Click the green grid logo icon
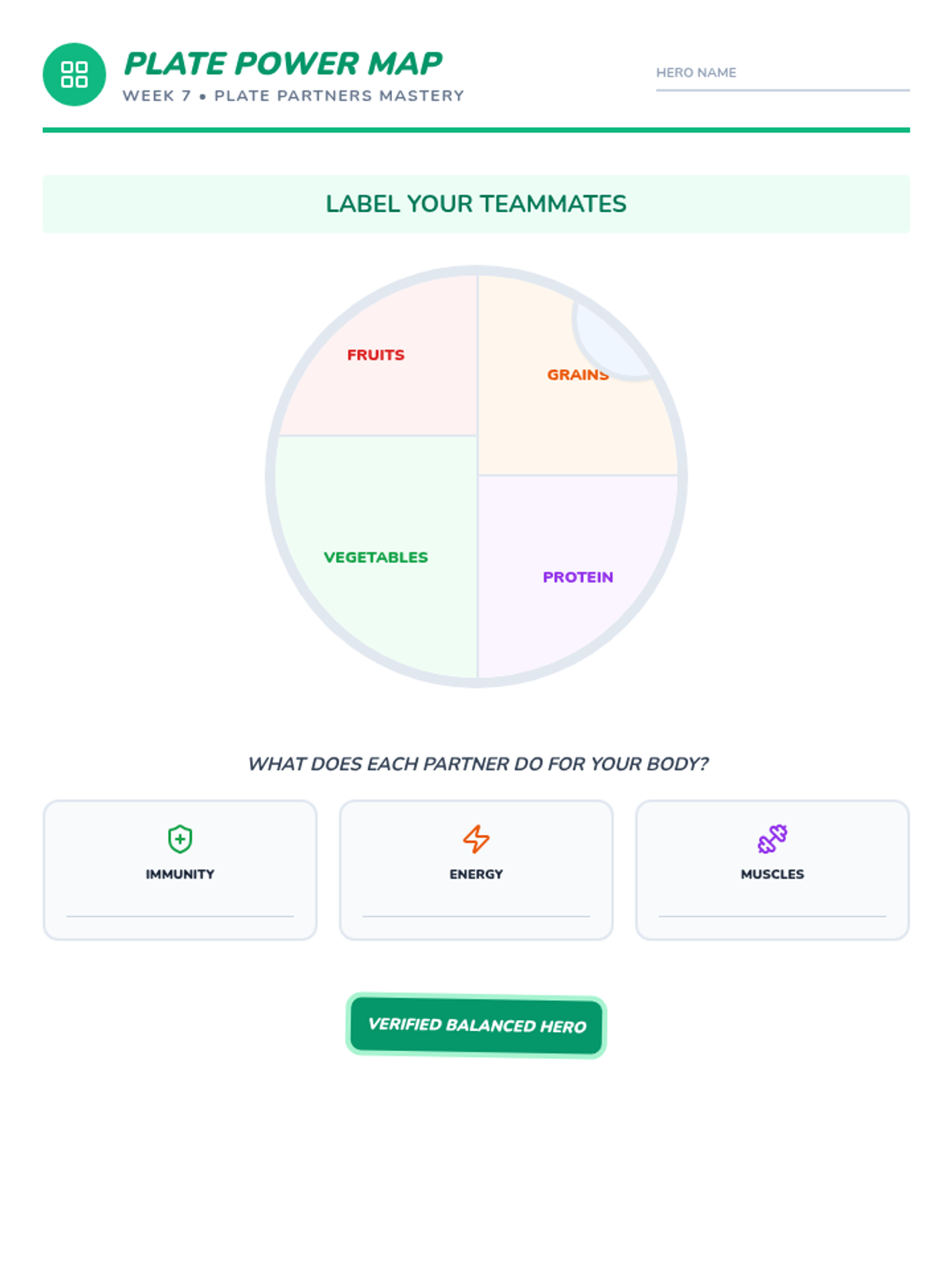Screen dimensions: 952x1270 (74, 75)
